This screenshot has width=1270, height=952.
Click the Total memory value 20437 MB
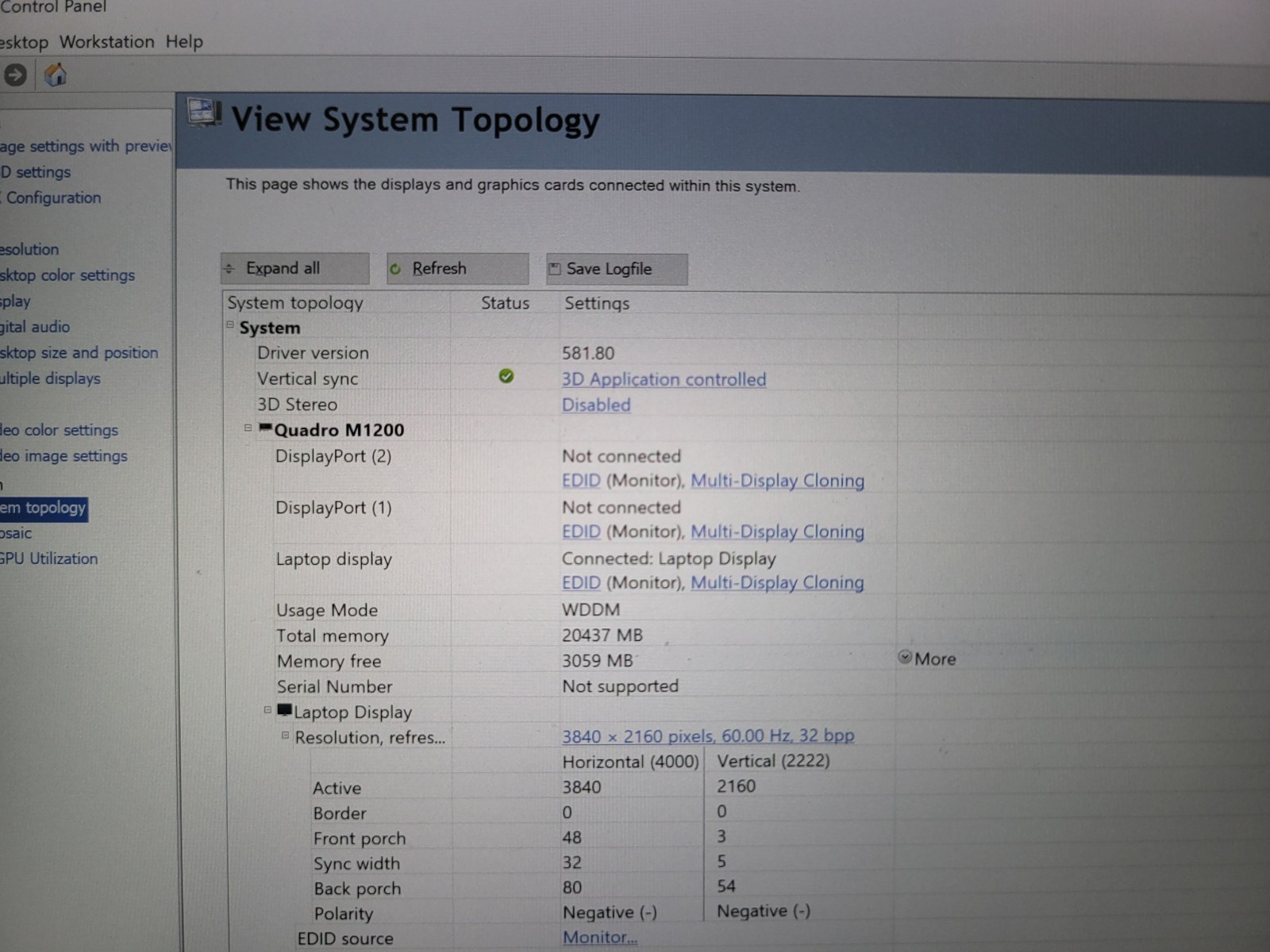click(x=602, y=635)
